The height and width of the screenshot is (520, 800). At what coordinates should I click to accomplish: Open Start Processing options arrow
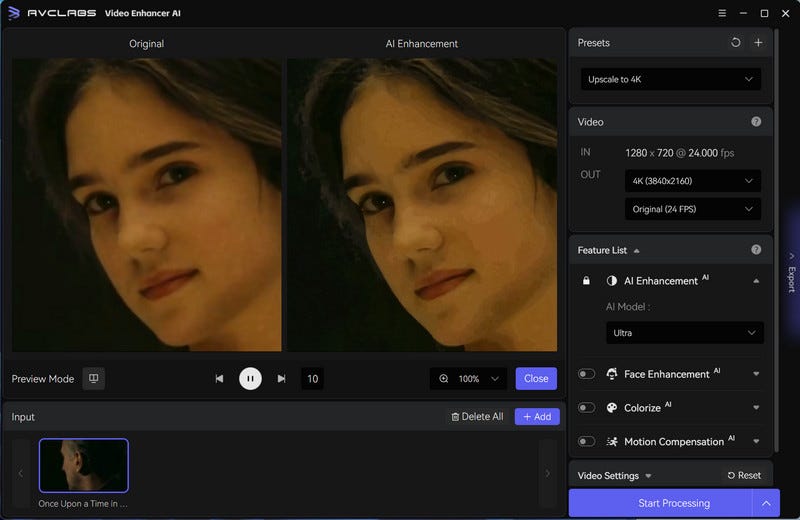tap(766, 503)
